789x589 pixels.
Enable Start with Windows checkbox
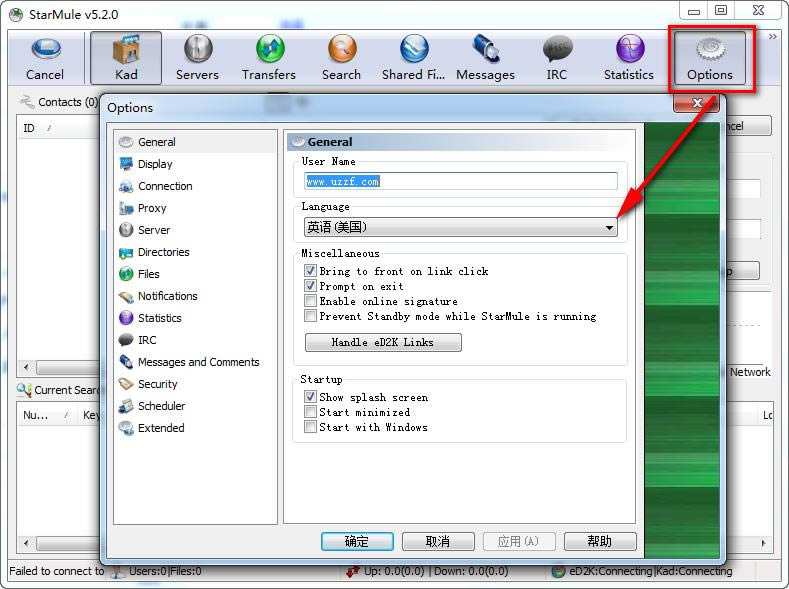click(310, 427)
